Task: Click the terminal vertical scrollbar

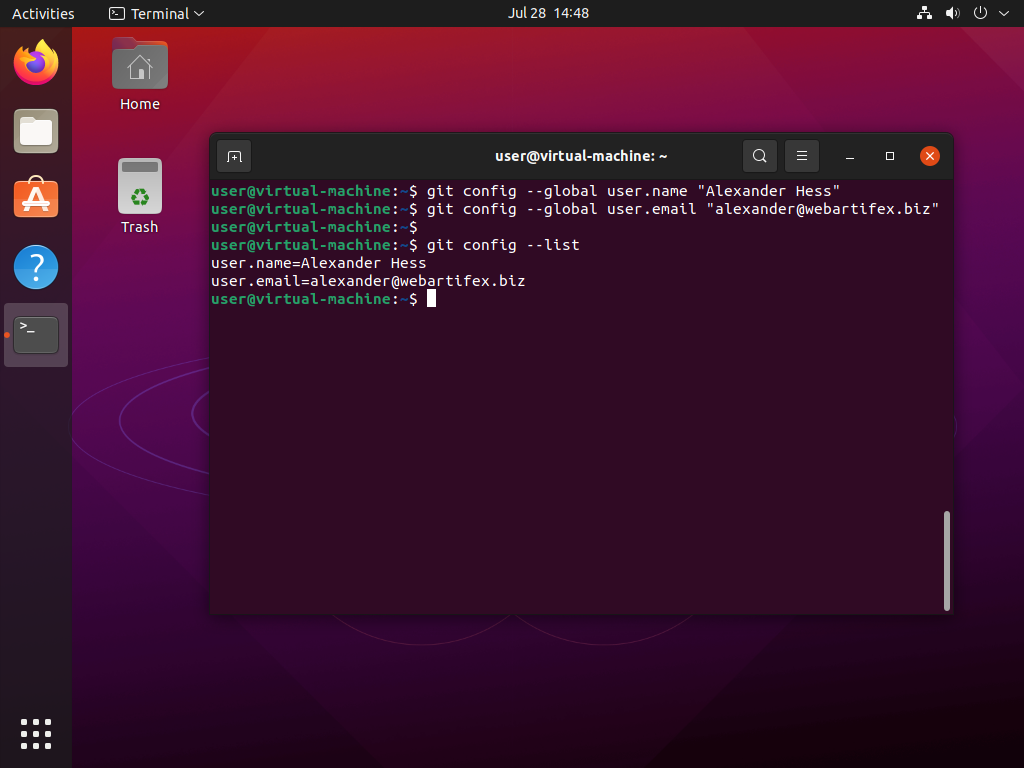Action: coord(946,560)
